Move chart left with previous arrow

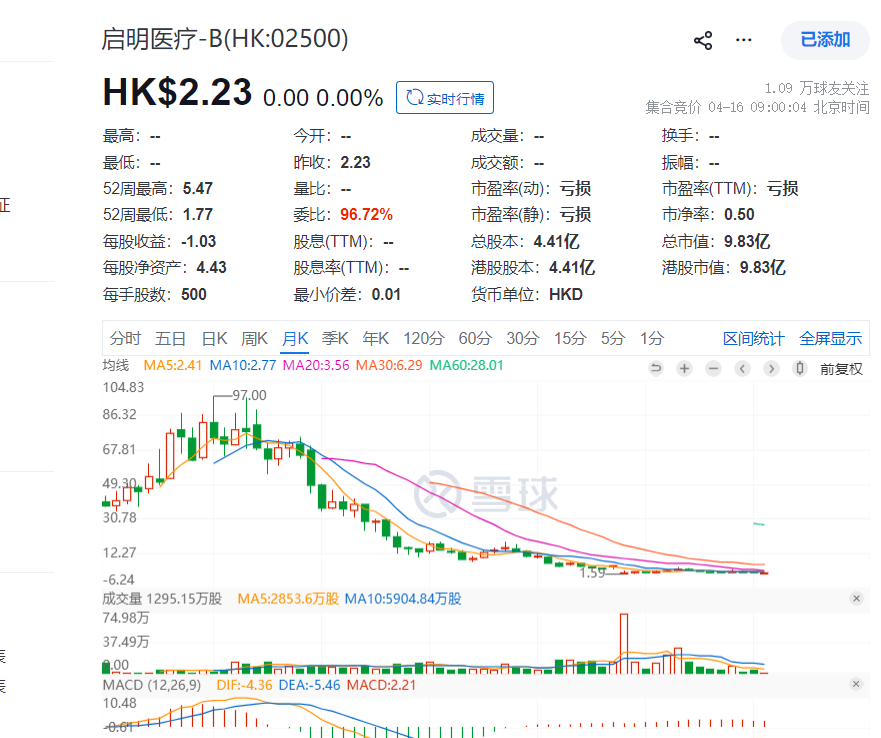pos(742,368)
